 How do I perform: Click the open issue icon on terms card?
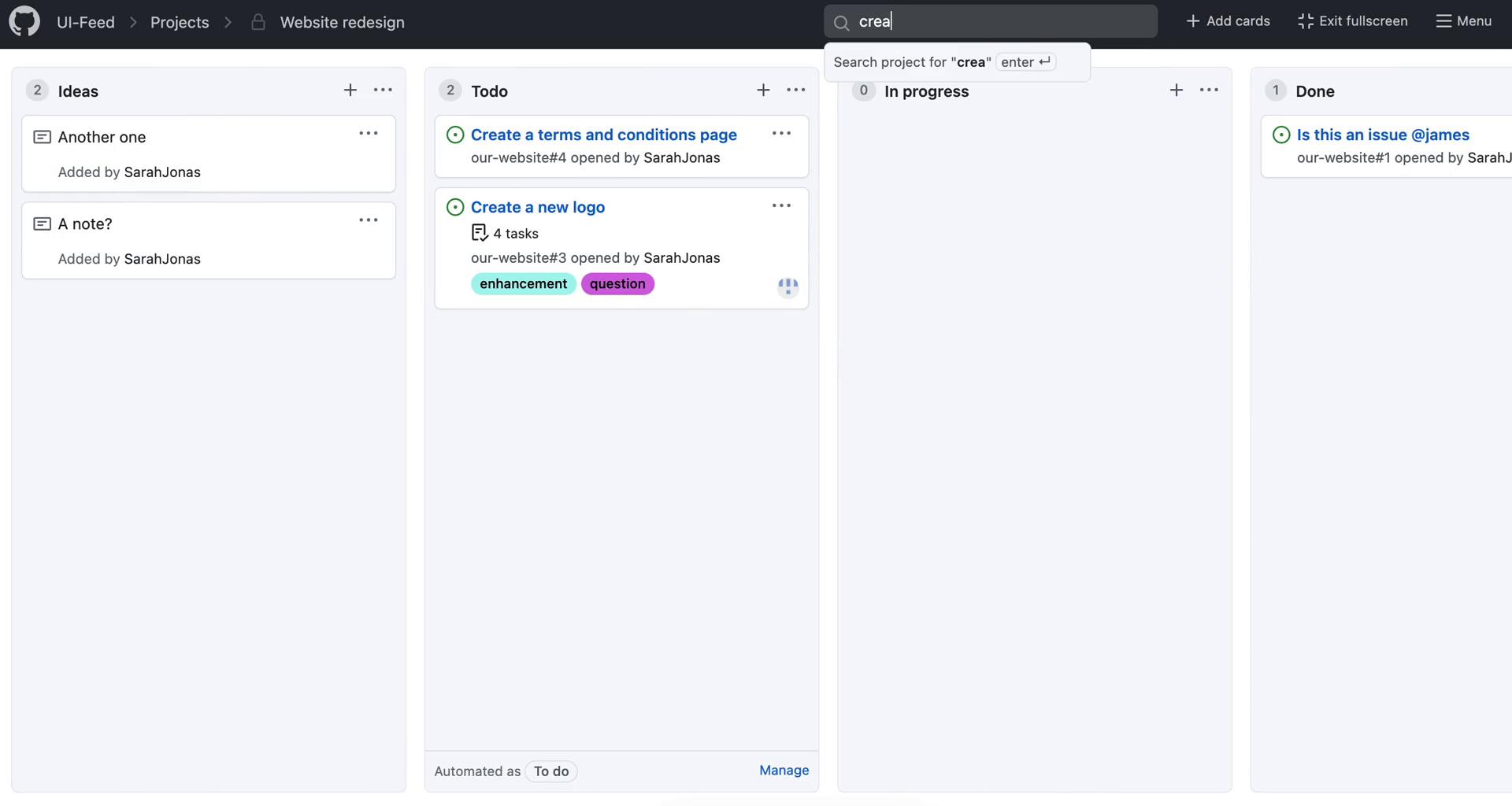(455, 135)
